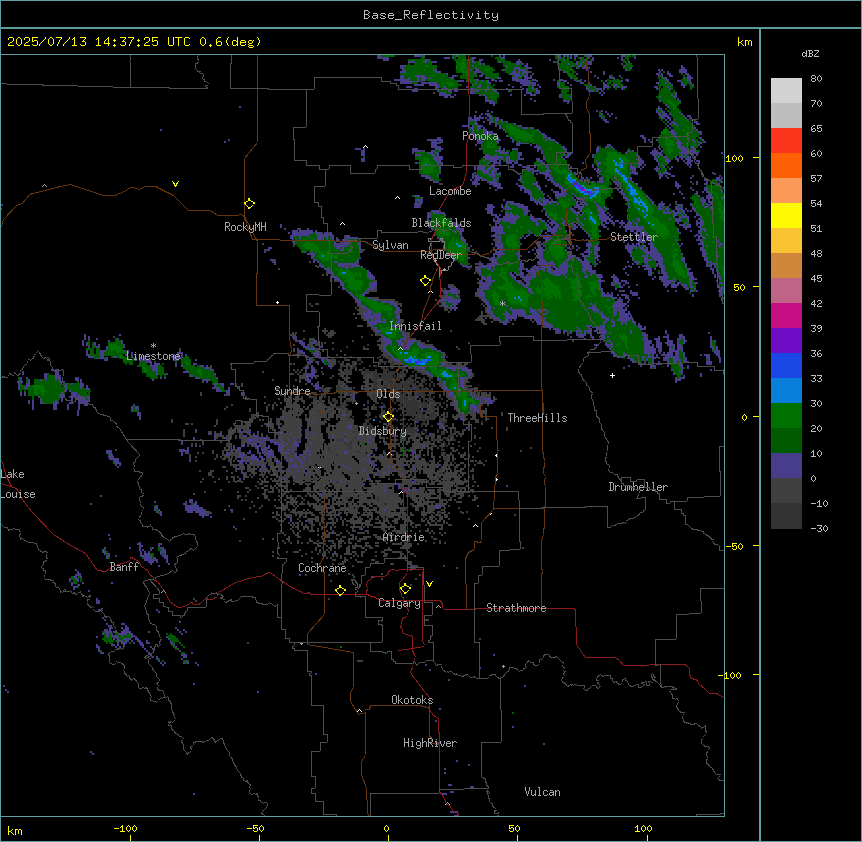Click the Sundre town label

click(292, 391)
